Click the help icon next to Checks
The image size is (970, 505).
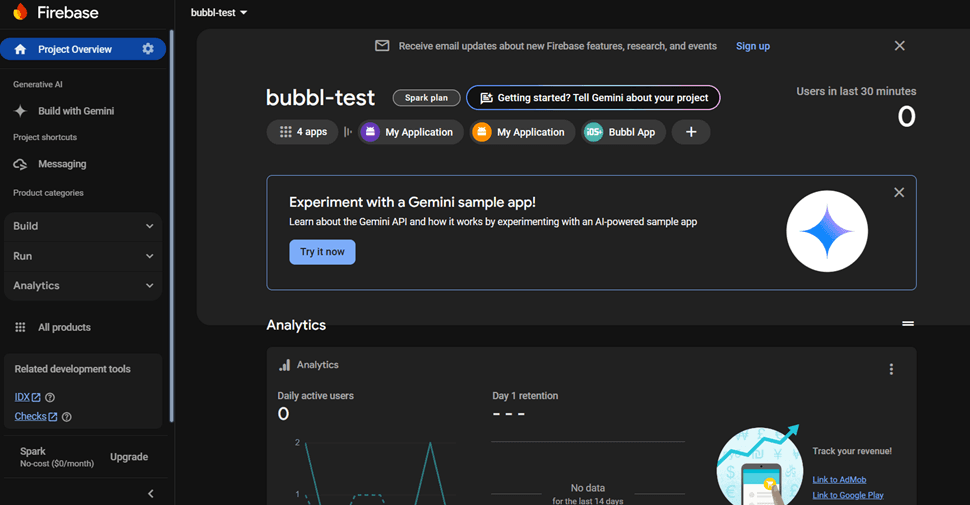[67, 417]
